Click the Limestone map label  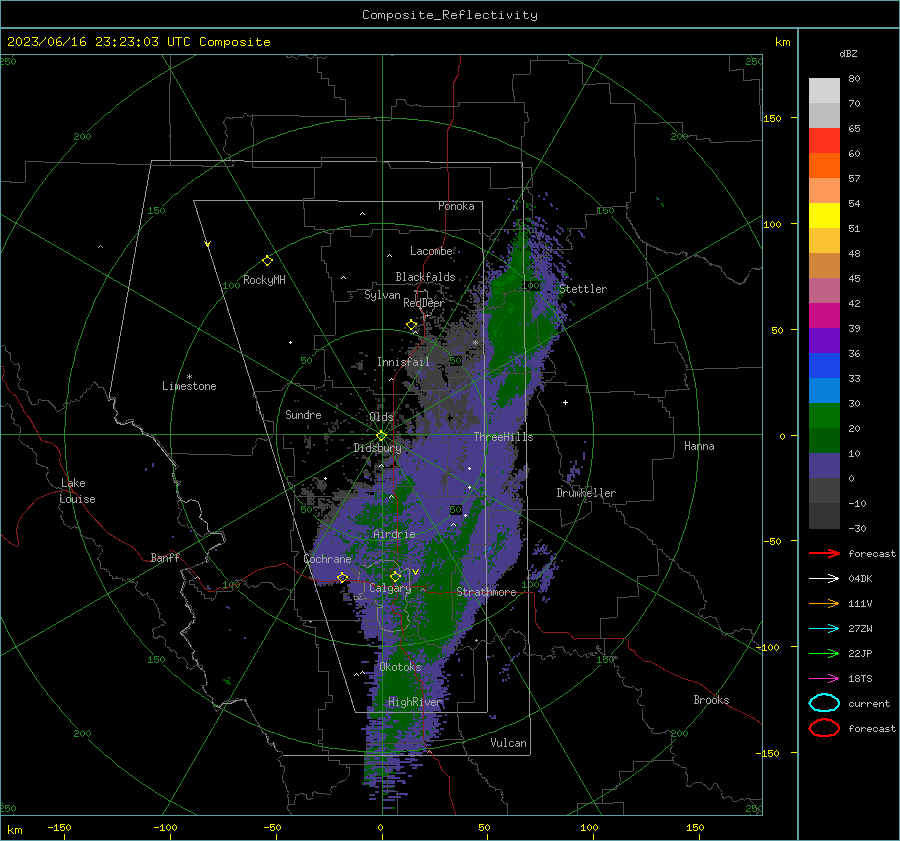coord(189,386)
